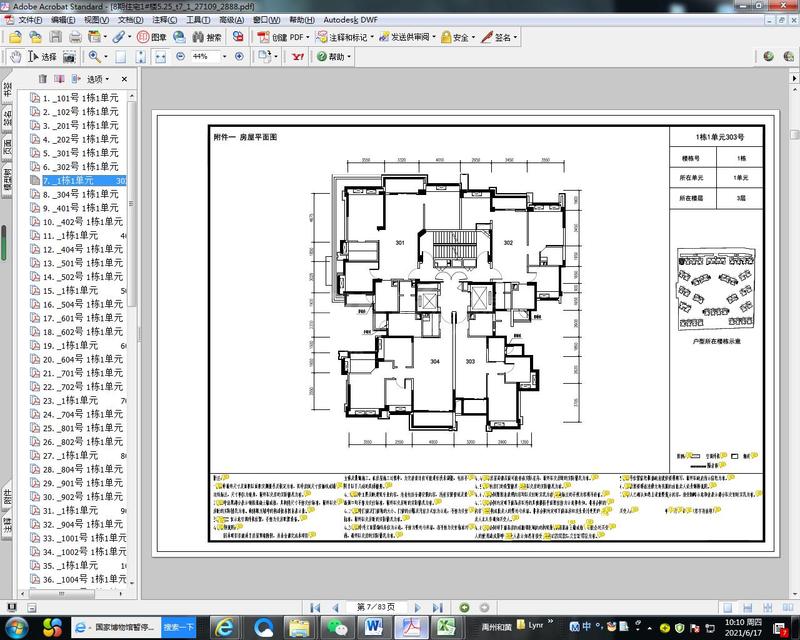
Task: Open 签名 side panel tab
Action: tap(7, 118)
